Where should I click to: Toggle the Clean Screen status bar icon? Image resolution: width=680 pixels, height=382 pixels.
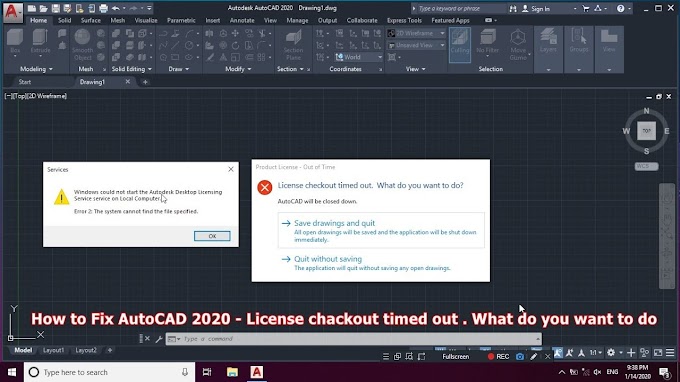(x=658, y=353)
